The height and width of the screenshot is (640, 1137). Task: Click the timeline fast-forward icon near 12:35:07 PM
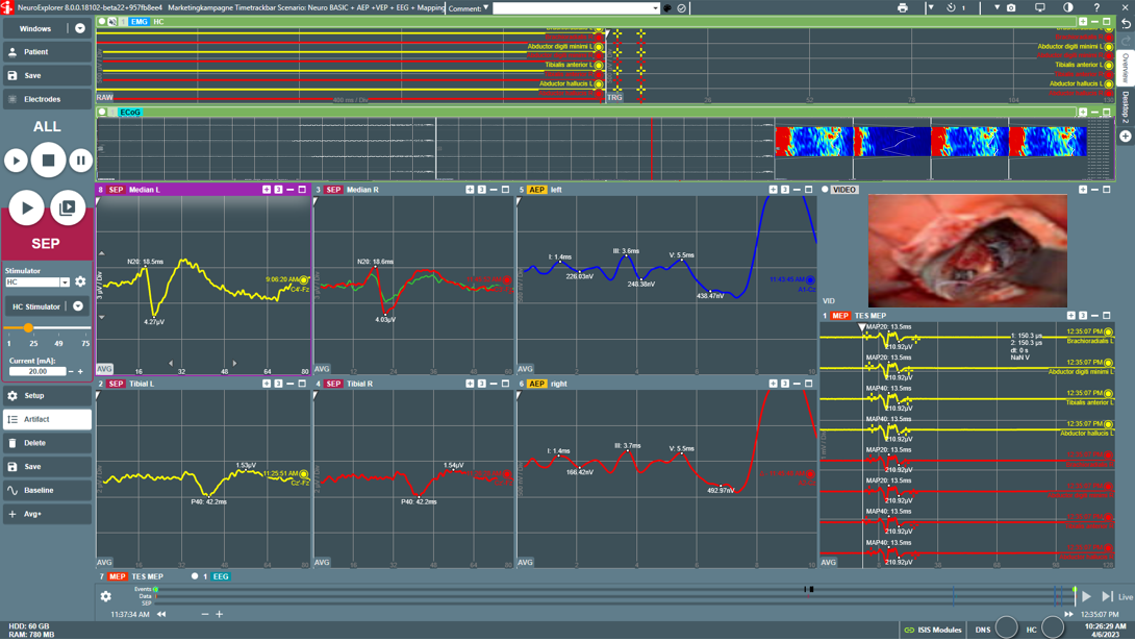point(1069,615)
